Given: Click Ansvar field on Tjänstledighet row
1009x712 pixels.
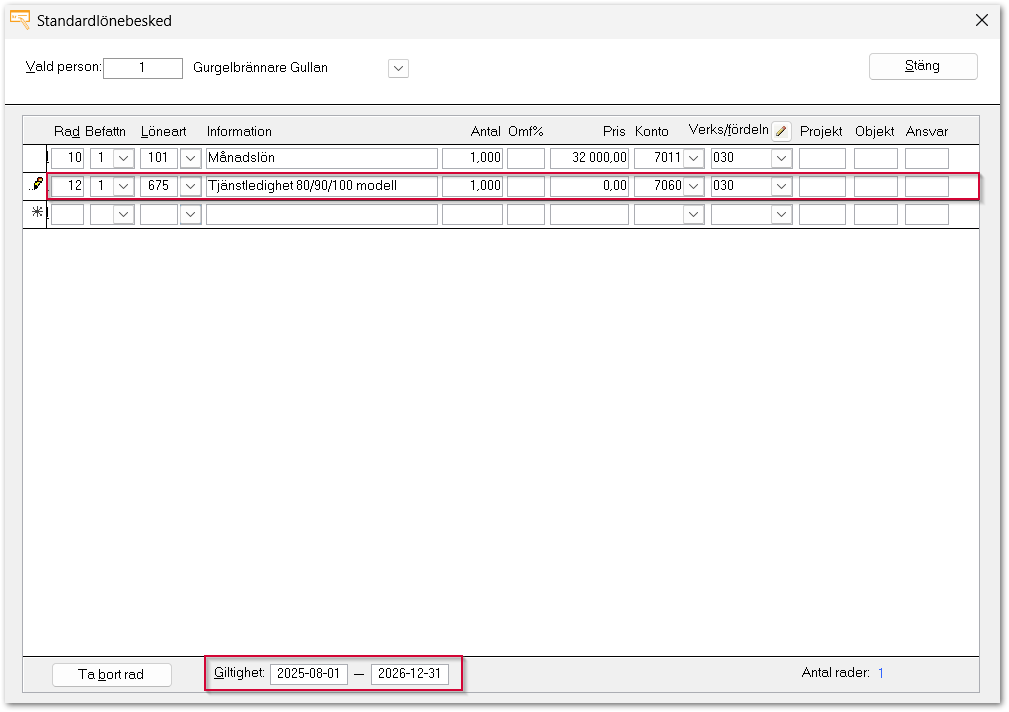Looking at the screenshot, I should pos(927,186).
